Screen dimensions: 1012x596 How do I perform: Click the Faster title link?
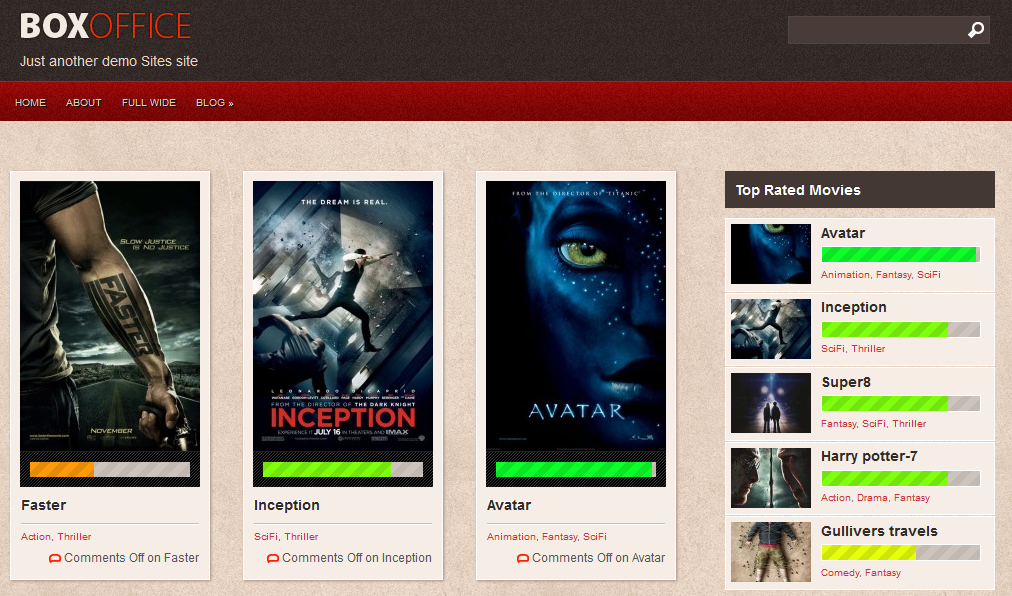click(43, 505)
